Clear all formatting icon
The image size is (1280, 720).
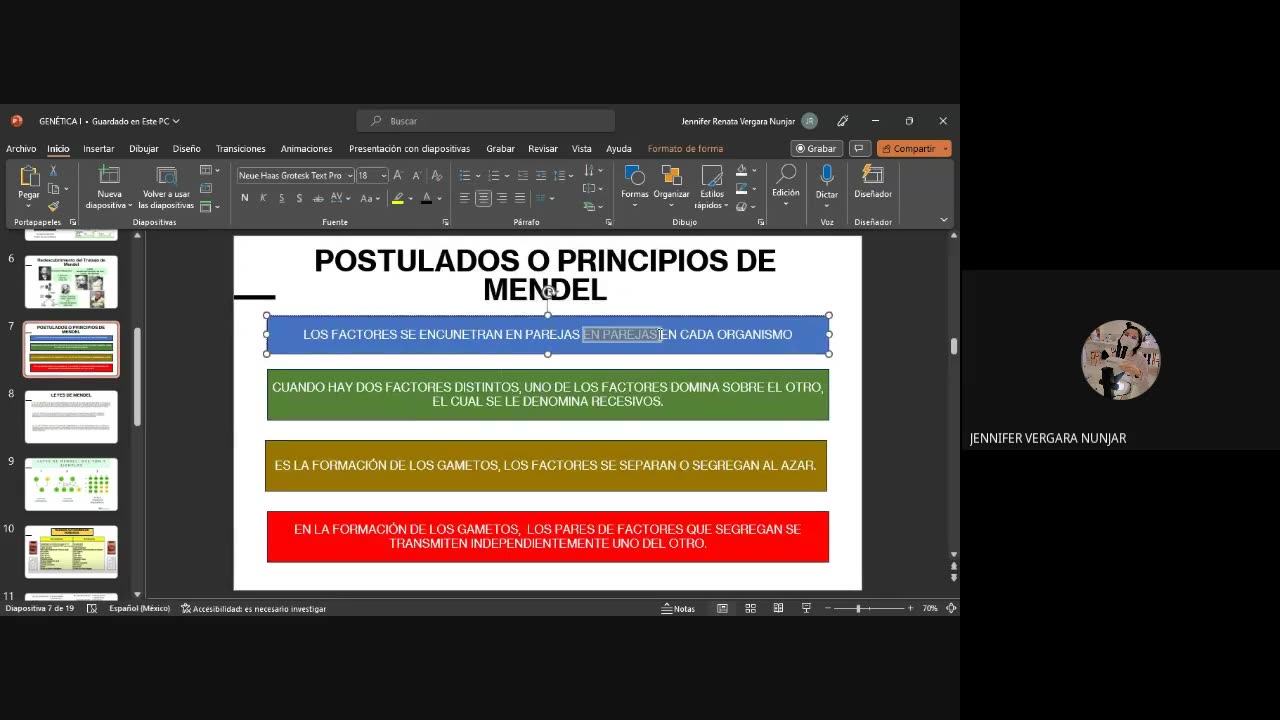click(x=436, y=175)
